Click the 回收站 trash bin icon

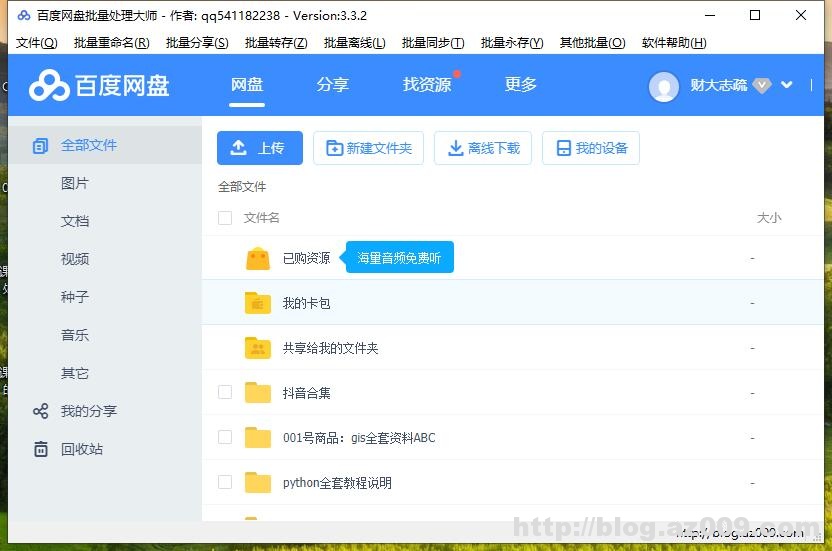41,449
